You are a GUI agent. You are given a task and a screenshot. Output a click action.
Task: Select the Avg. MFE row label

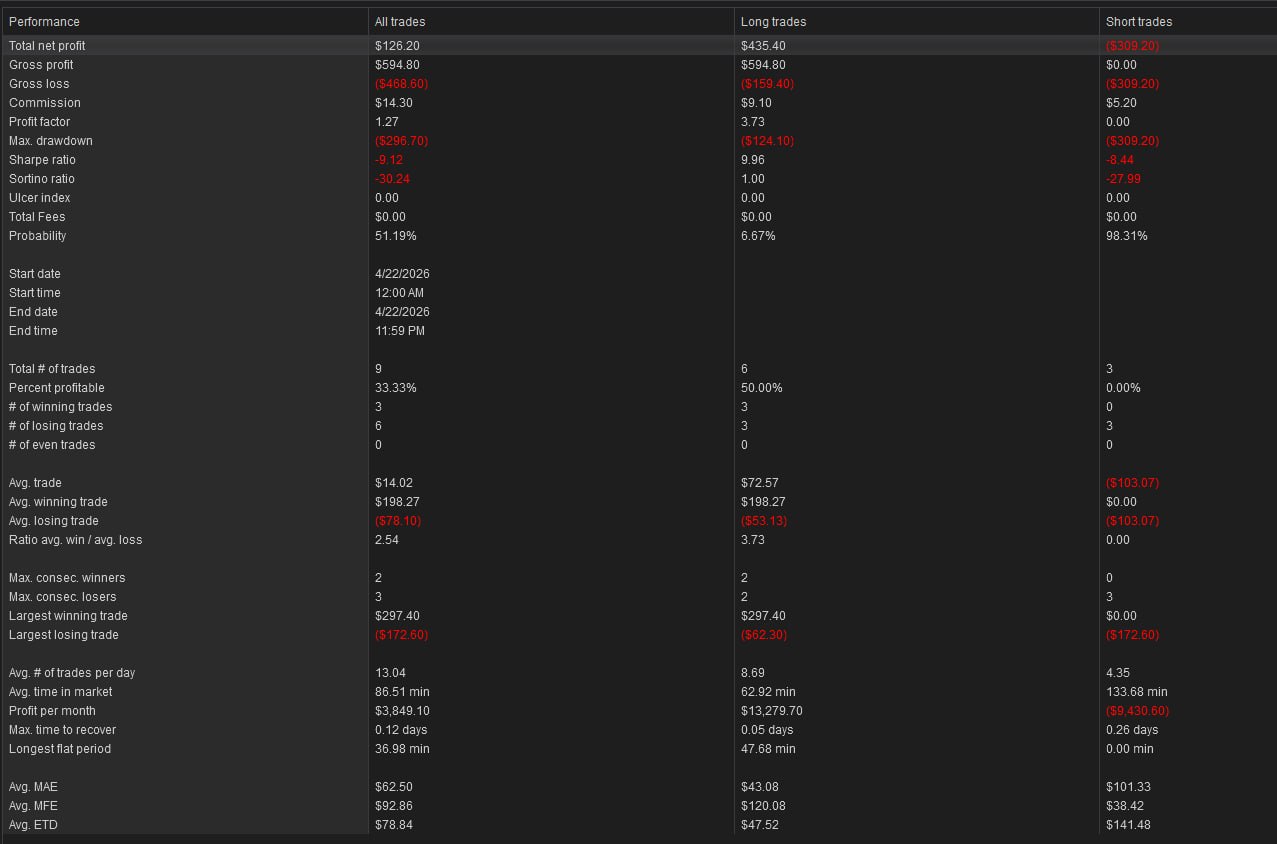[33, 806]
